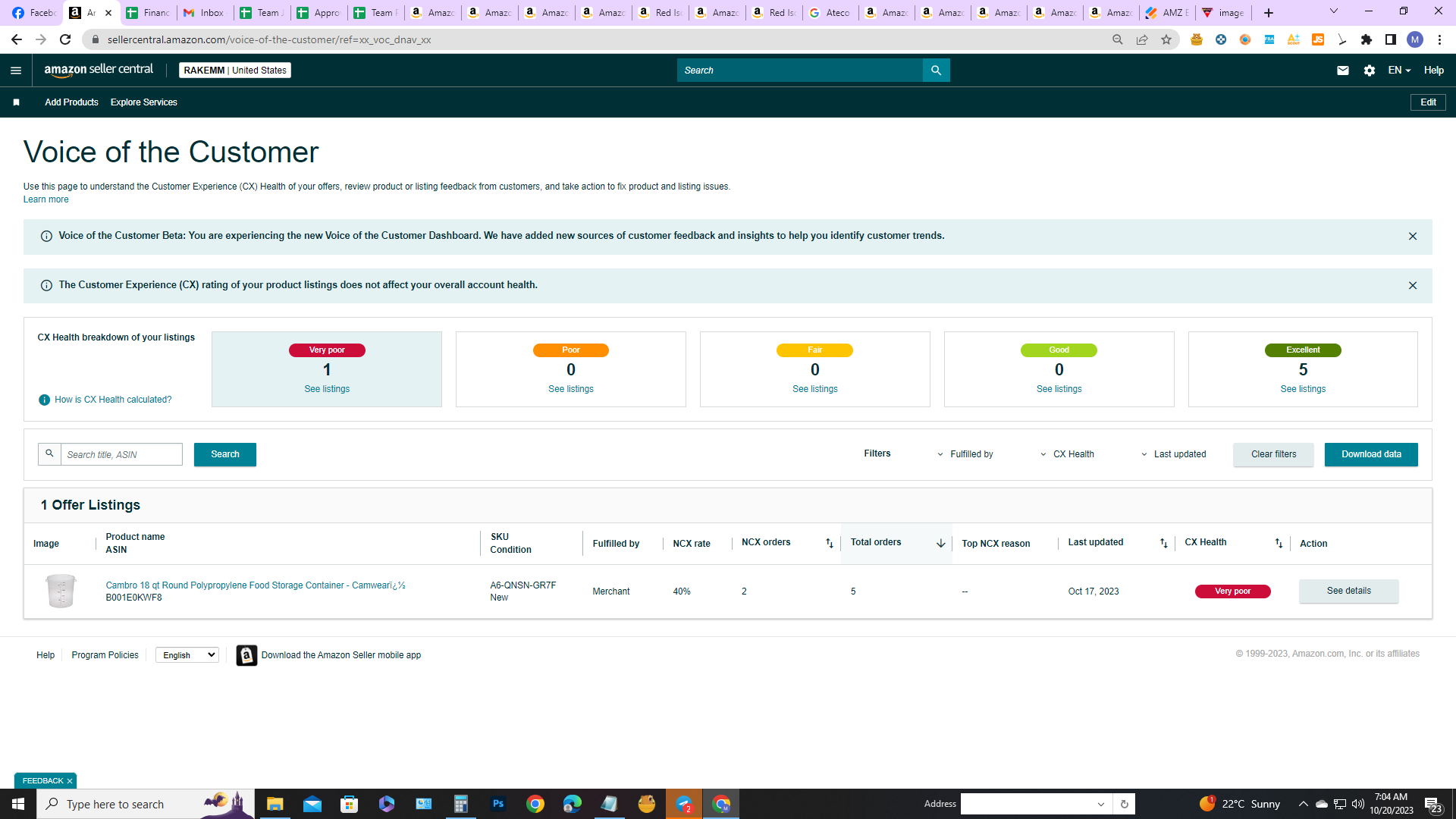This screenshot has height=819, width=1456.
Task: Open the tab search chevron in Chrome
Action: [x=1334, y=11]
